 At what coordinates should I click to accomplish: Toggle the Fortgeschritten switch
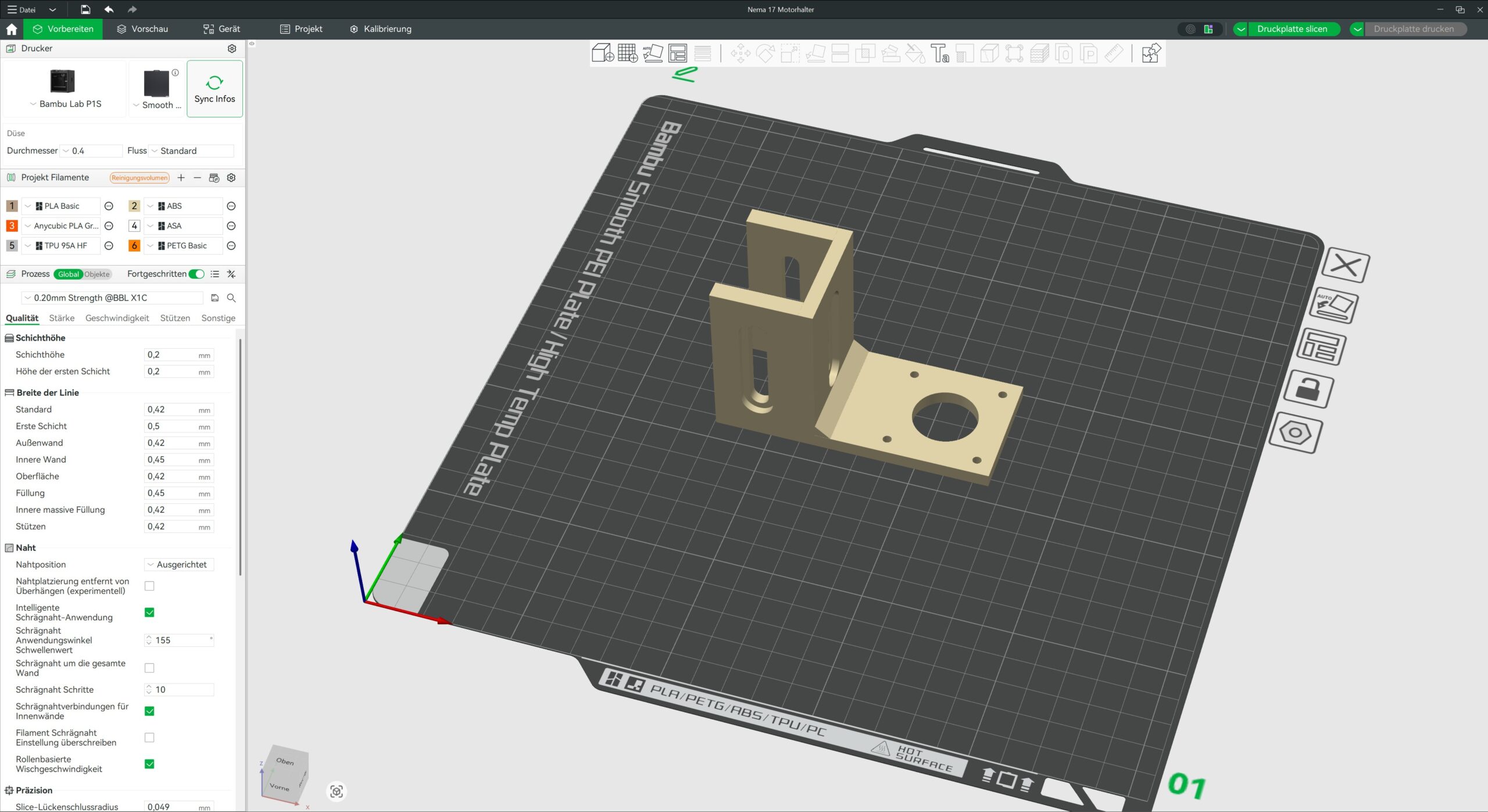click(196, 274)
